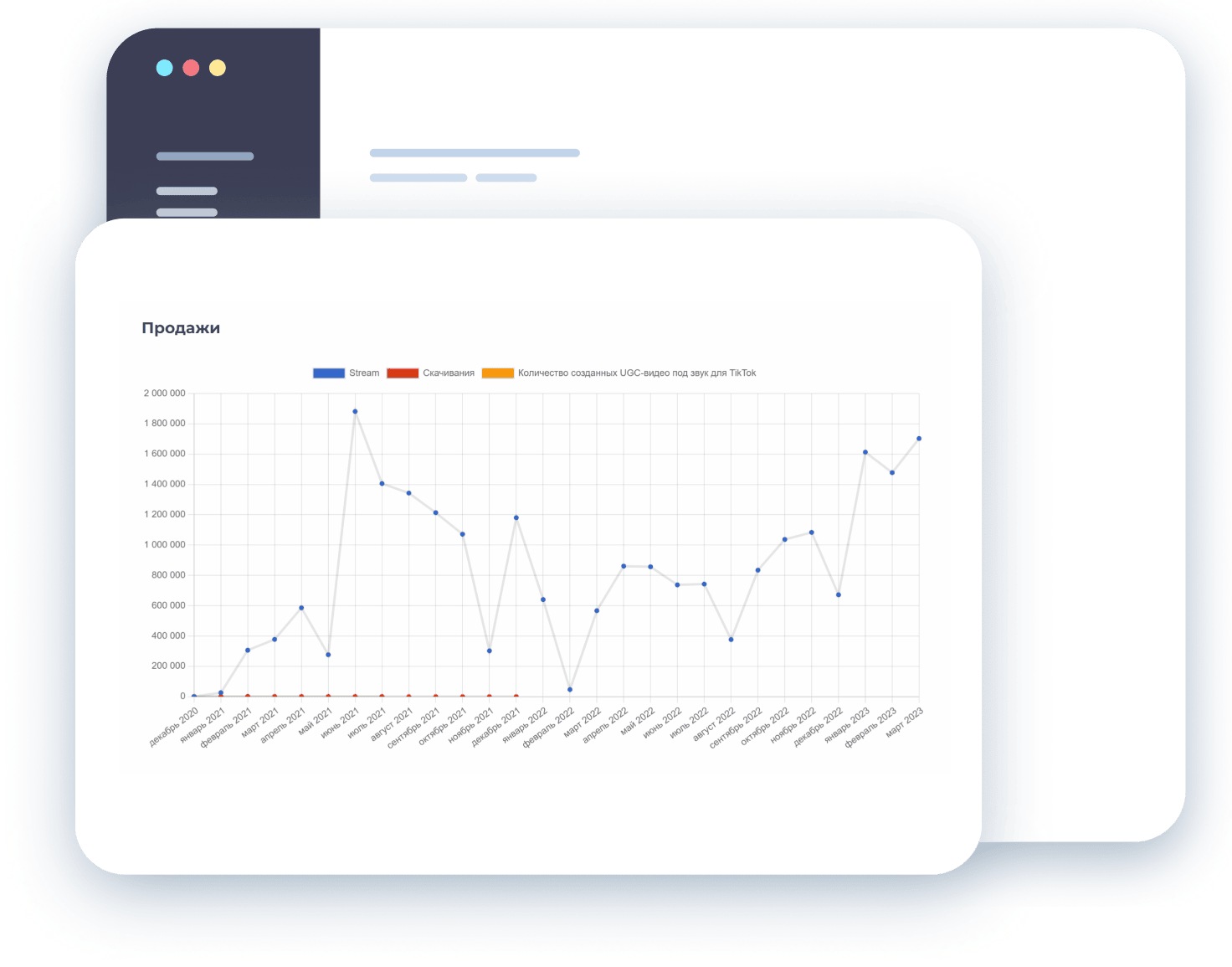Click the ноябрь 2021 Stream data point
Screen dimensions: 1232x967
(x=490, y=651)
